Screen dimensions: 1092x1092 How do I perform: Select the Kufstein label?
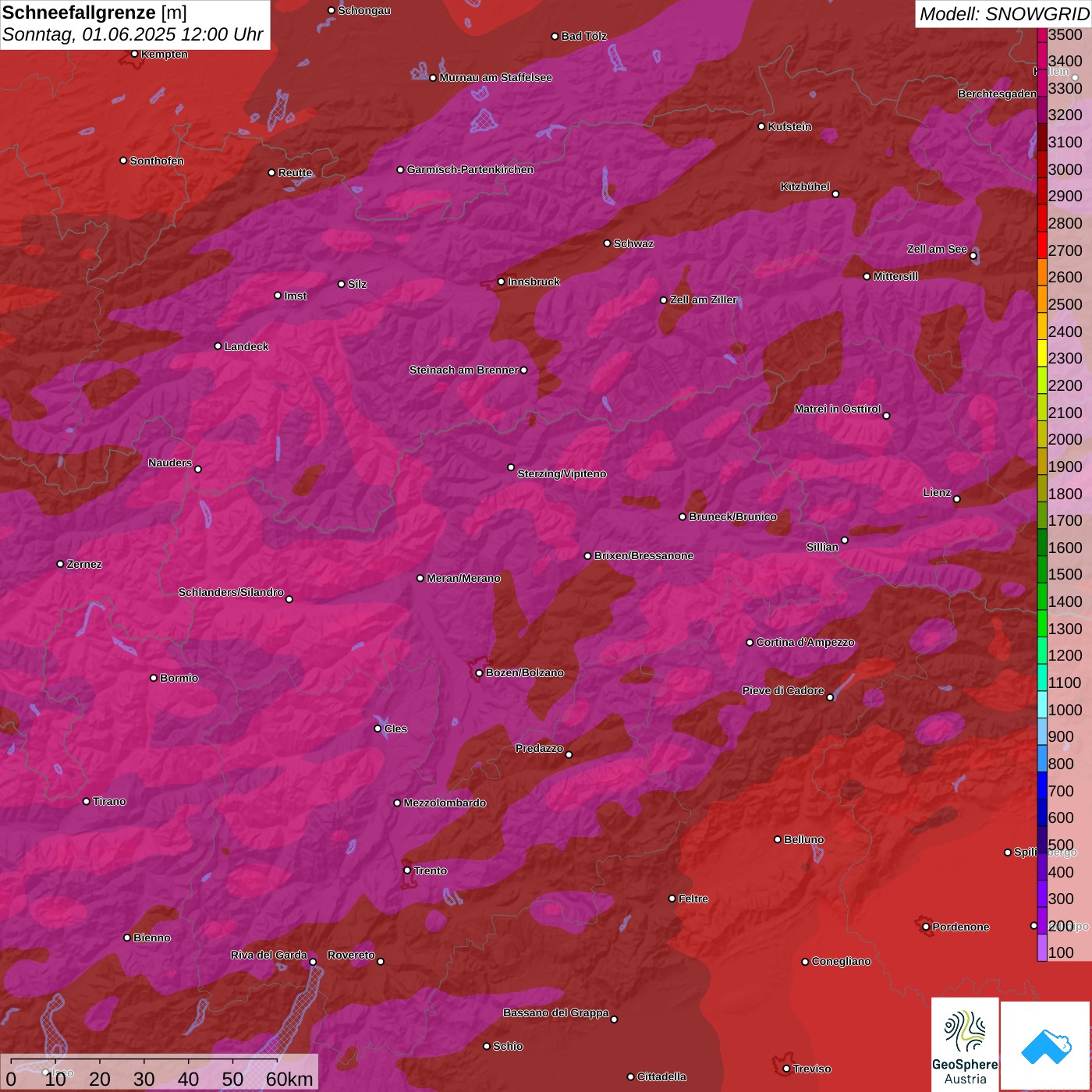(789, 126)
